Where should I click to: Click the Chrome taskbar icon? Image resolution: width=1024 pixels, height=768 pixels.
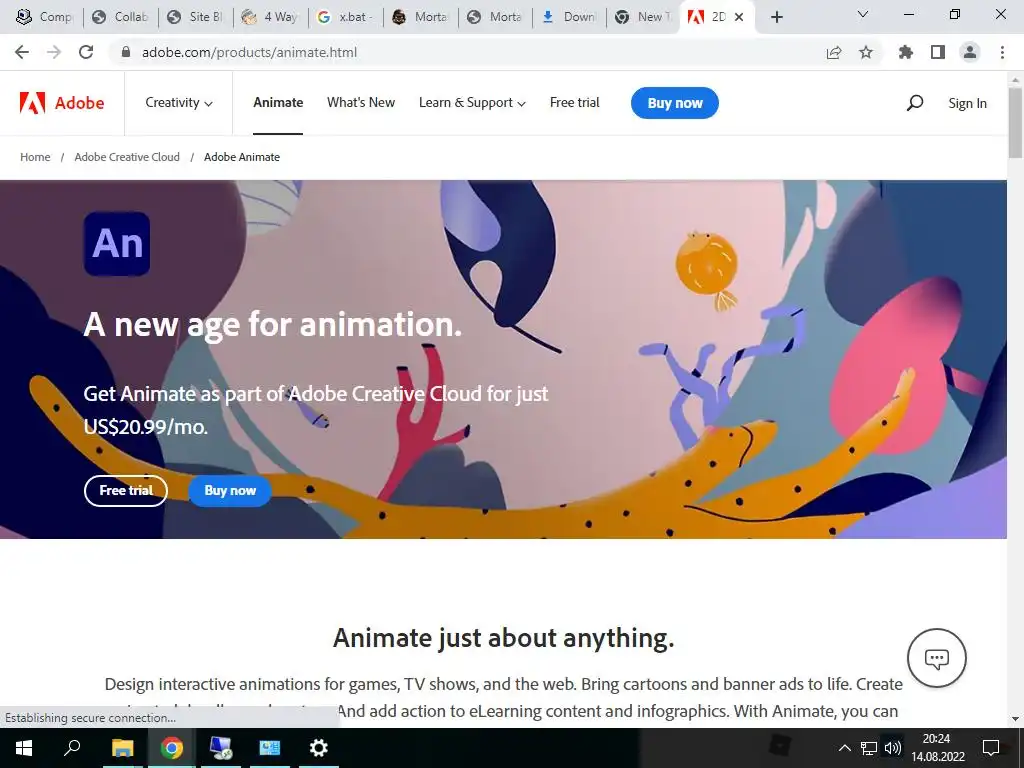coord(172,748)
